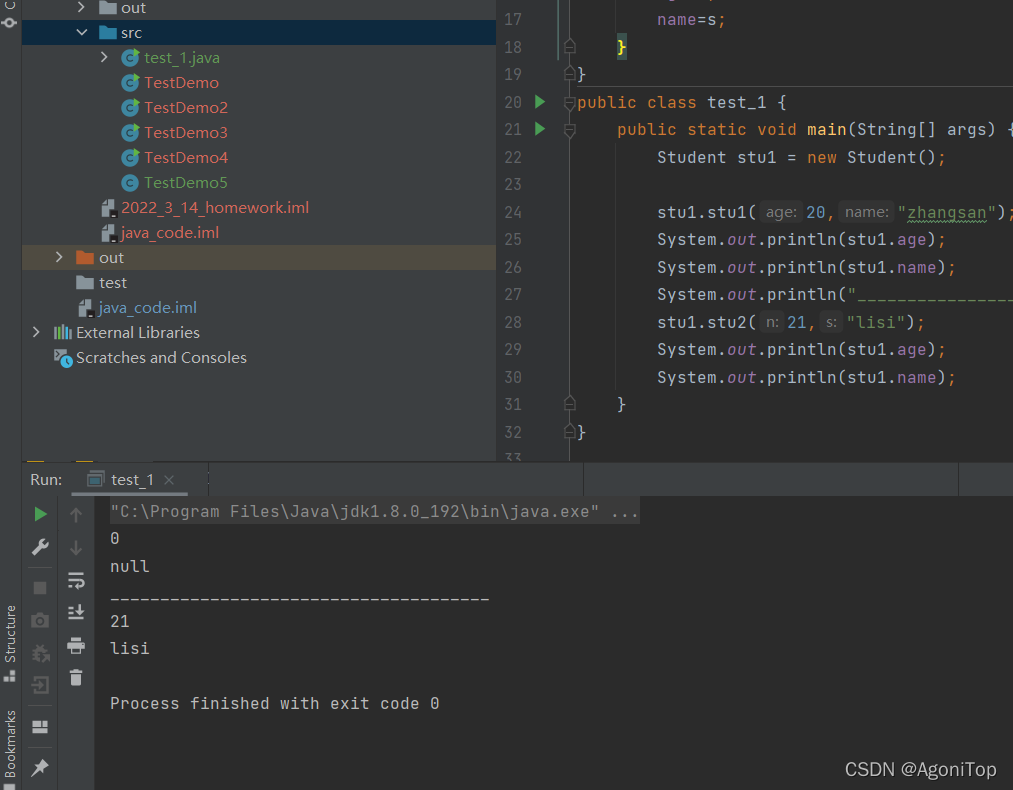Click line number 27 in gutter
Screen dimensions: 1013x790
click(513, 295)
